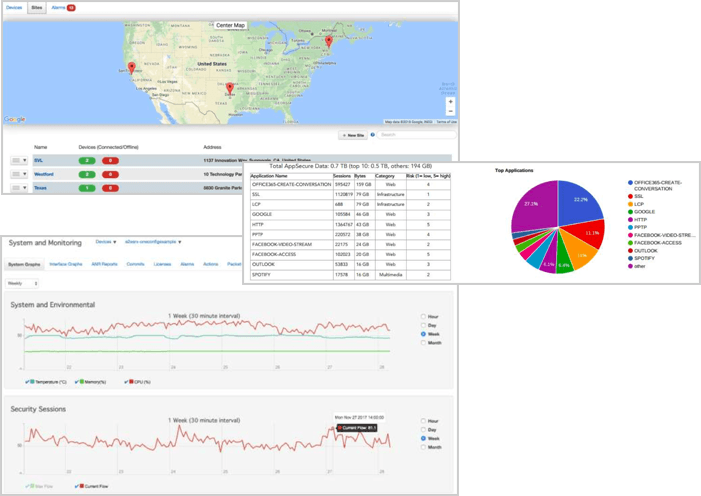Viewport: 701px width, 496px height.
Task: Click the GOOGLE green legend swatch
Action: tap(630, 212)
